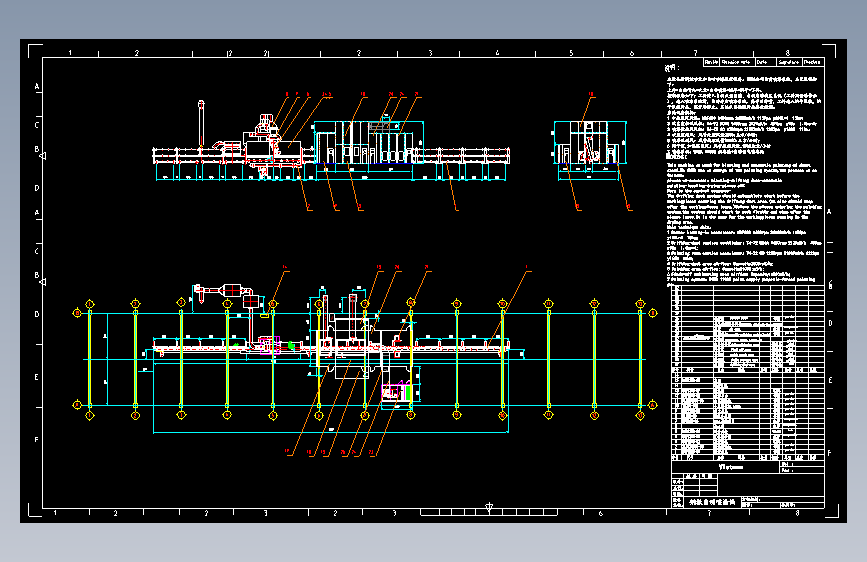Click the Chinese drawing title in the title block
The image size is (867, 562).
point(712,502)
